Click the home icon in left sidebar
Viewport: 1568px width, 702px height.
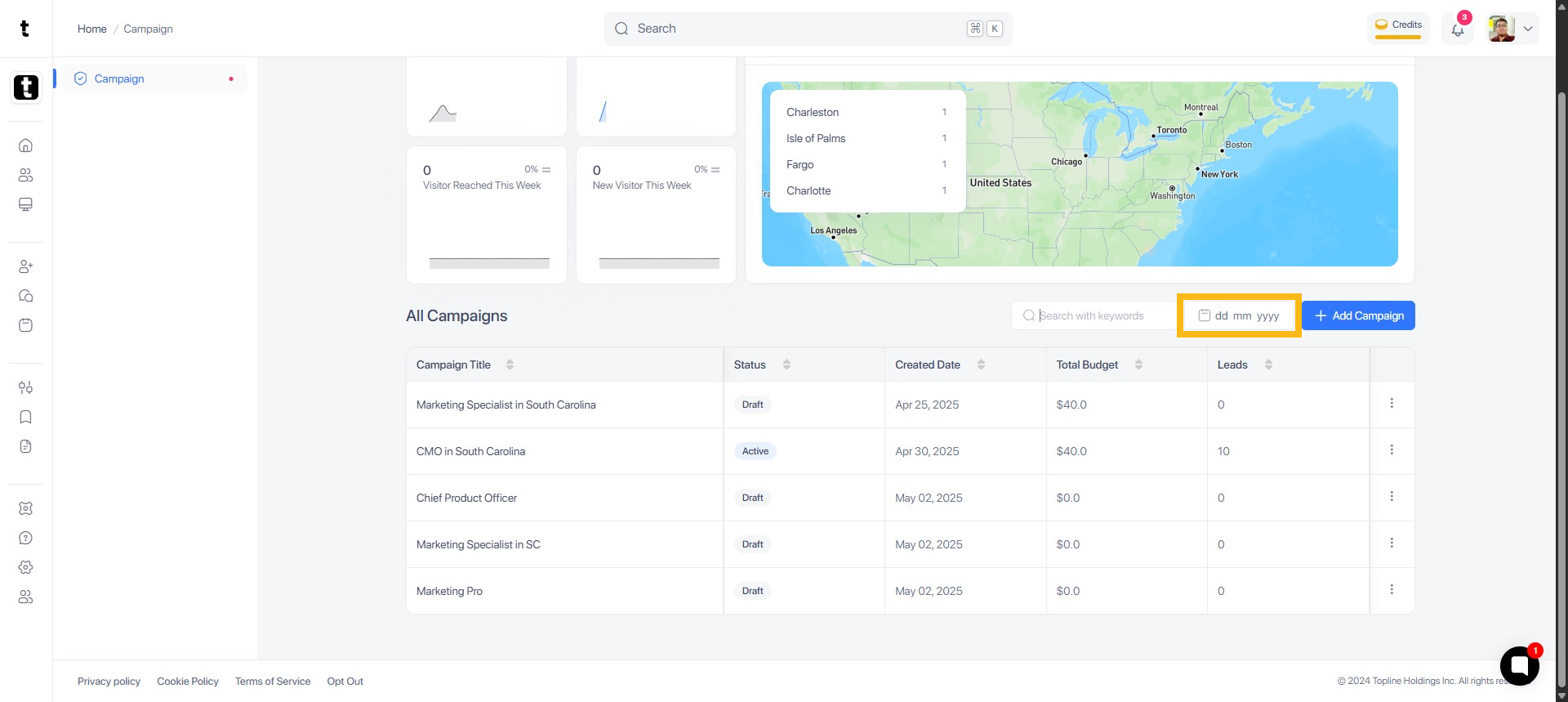(25, 145)
